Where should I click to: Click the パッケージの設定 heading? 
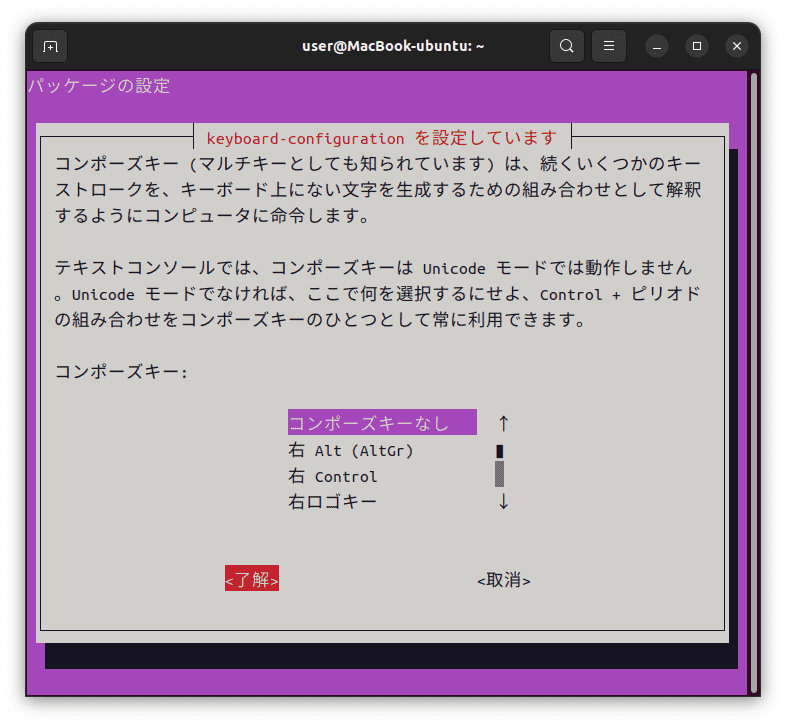click(x=99, y=86)
